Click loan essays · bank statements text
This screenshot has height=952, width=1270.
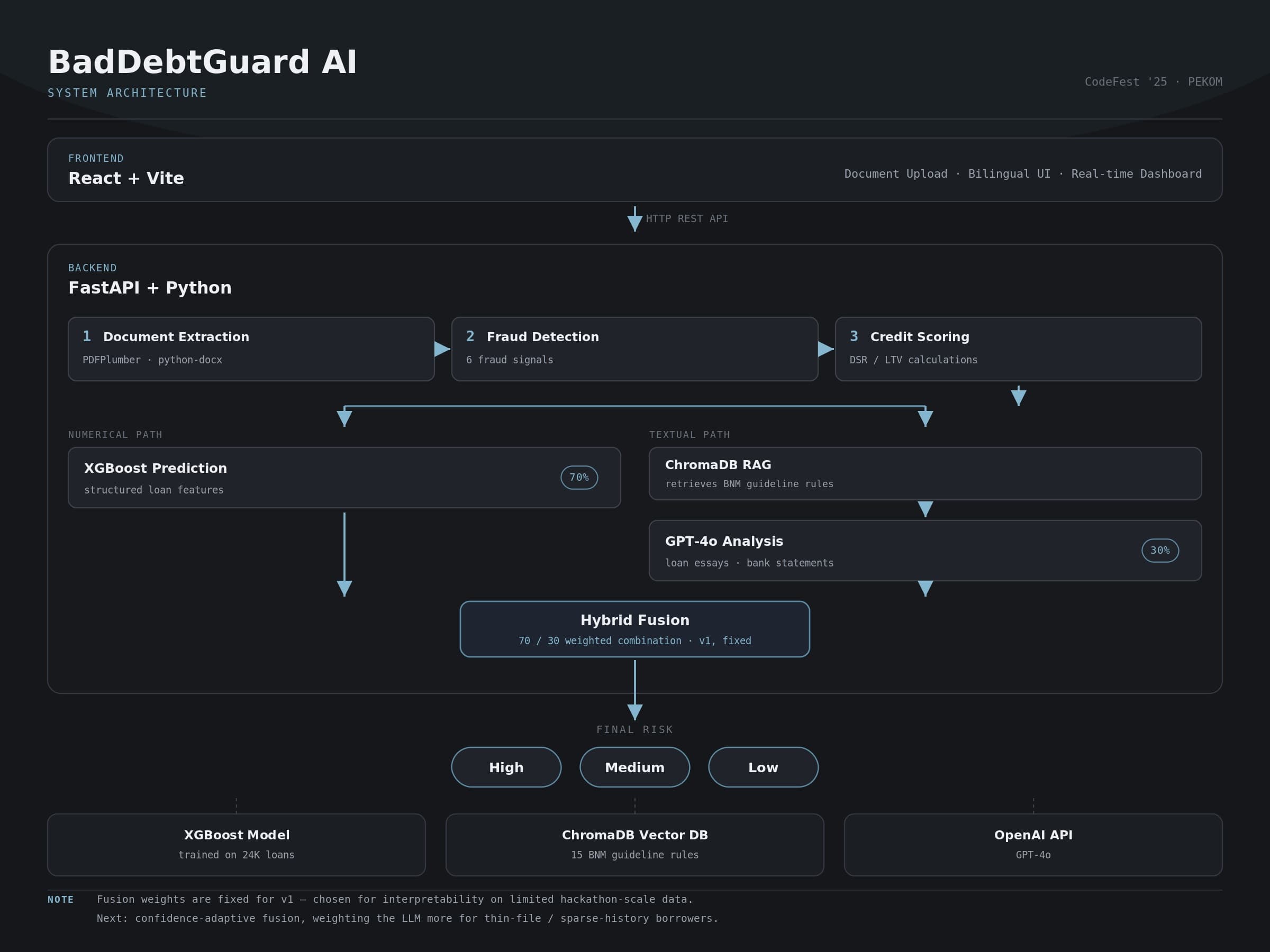(x=749, y=563)
